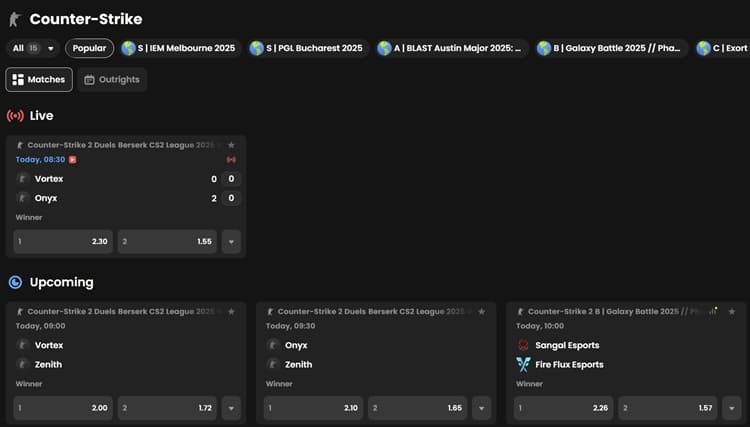
Task: Favorite the live Vortex vs Onyx match
Action: 232,145
